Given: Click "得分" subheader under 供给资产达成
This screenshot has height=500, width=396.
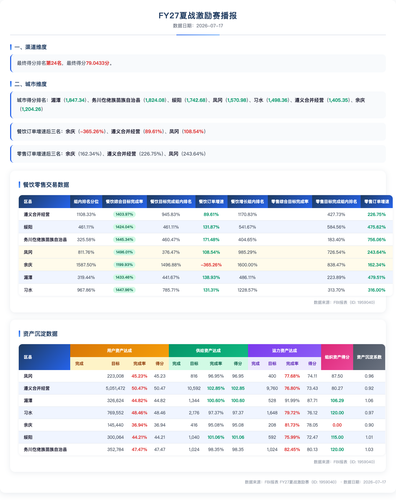Looking at the screenshot, I should [238, 363].
